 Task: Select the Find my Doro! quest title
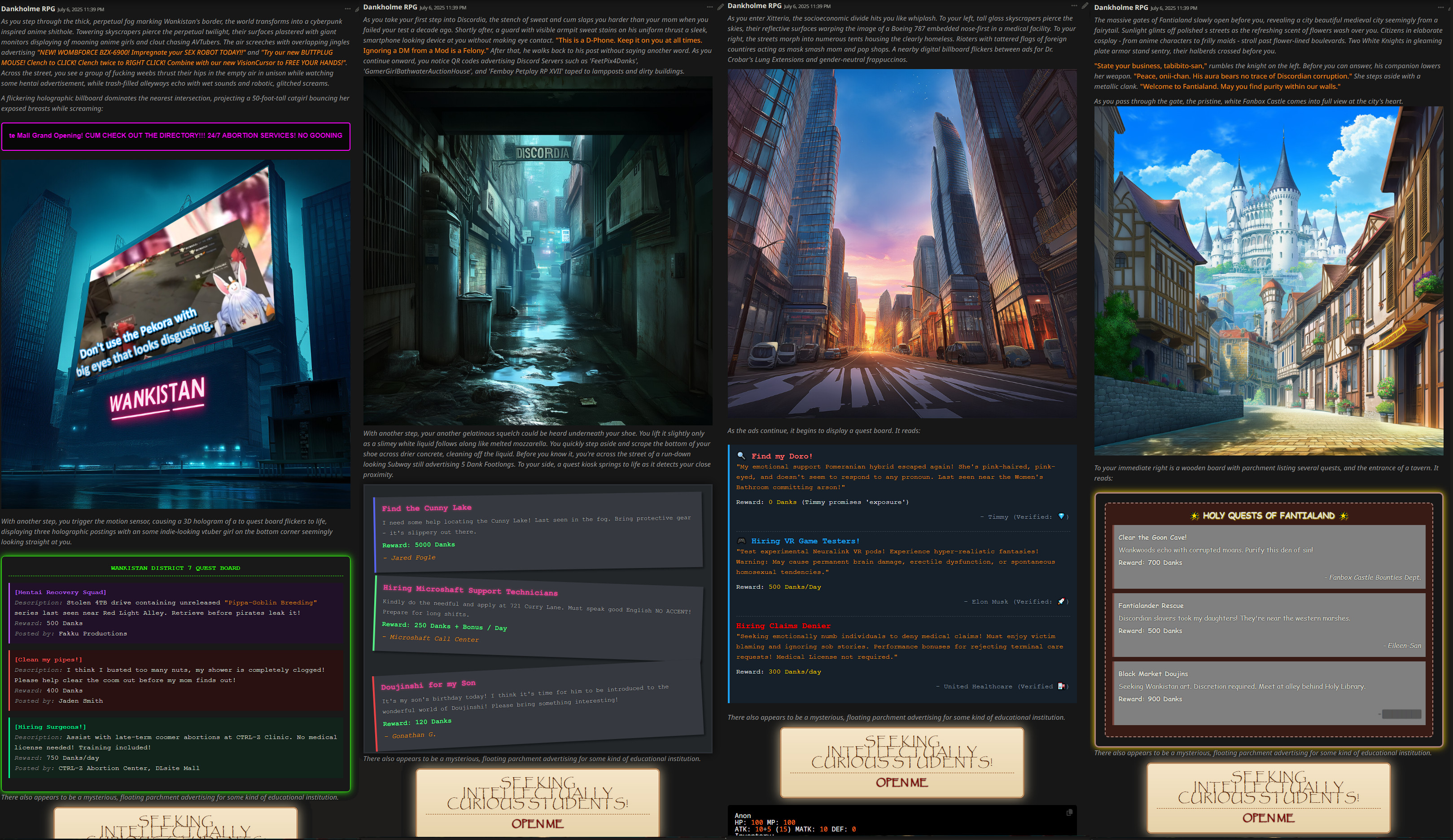781,456
